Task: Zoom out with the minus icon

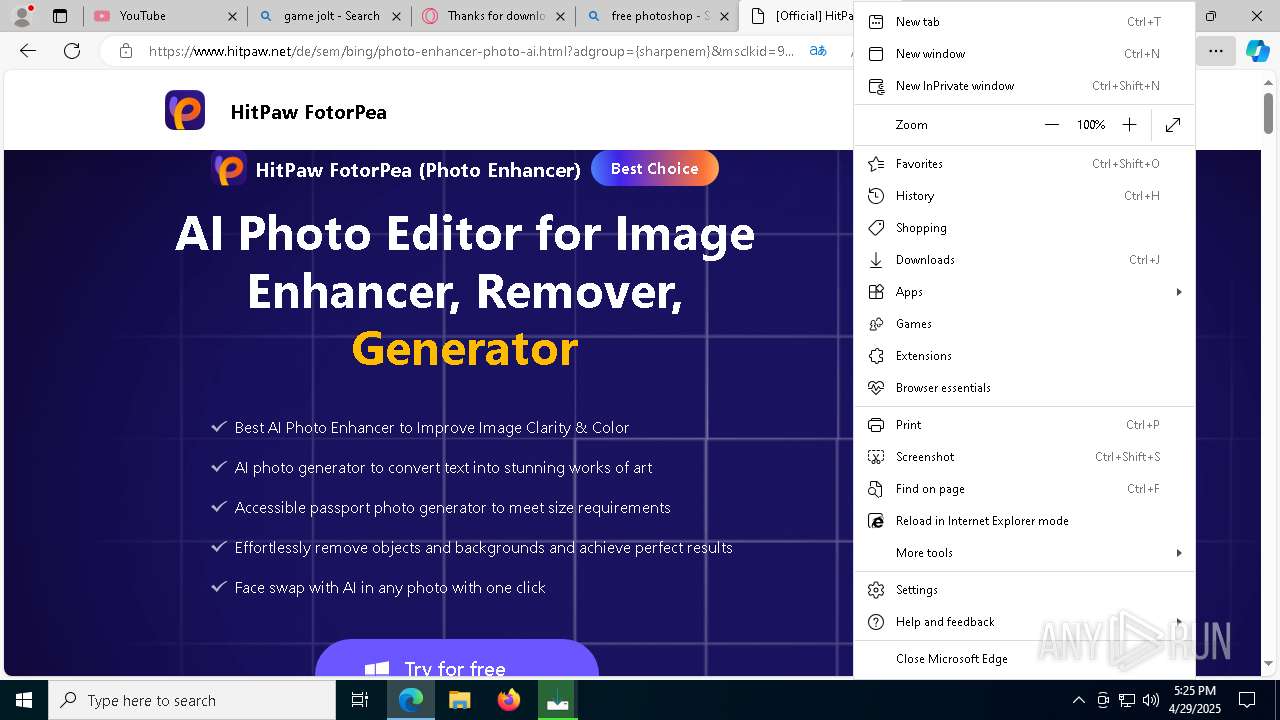Action: click(x=1051, y=125)
